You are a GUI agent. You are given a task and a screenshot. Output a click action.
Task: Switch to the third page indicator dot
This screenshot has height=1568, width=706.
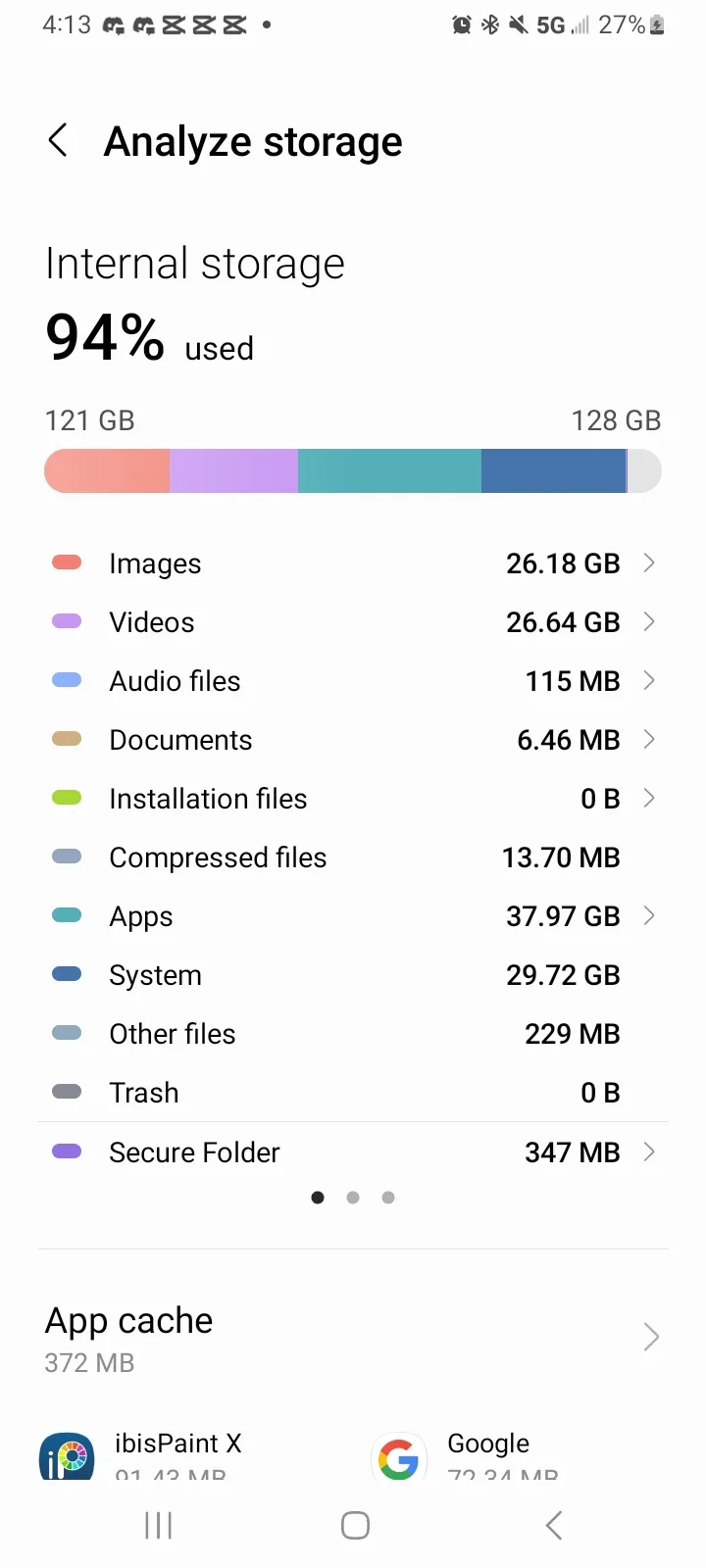coord(388,1198)
